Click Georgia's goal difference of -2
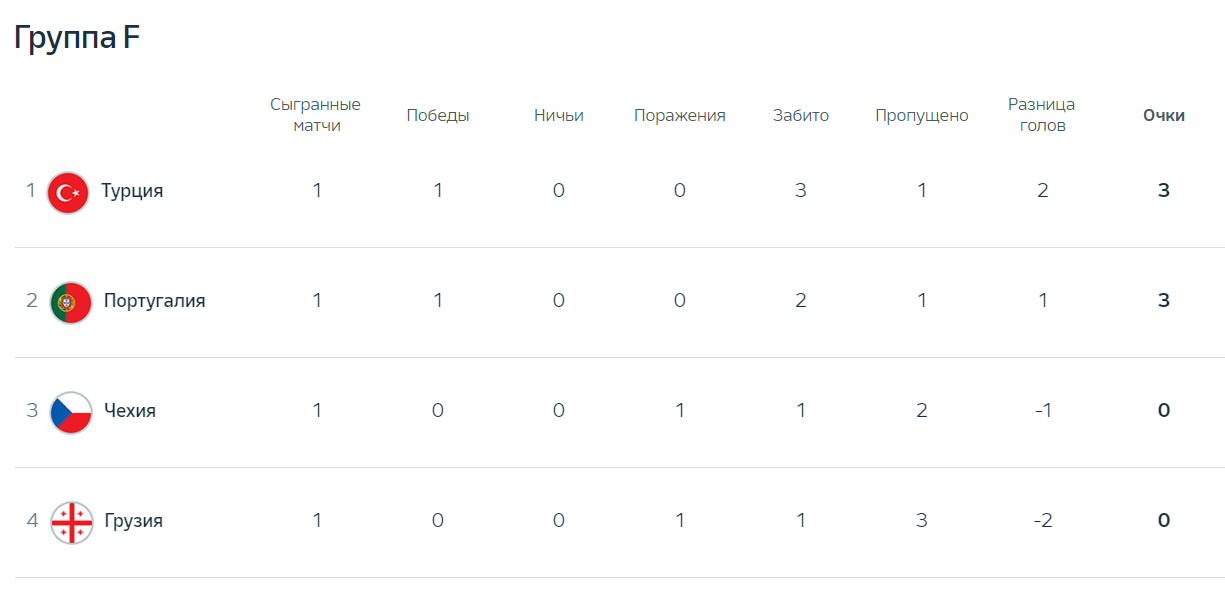Screen dimensions: 1225x595 (x=1042, y=520)
